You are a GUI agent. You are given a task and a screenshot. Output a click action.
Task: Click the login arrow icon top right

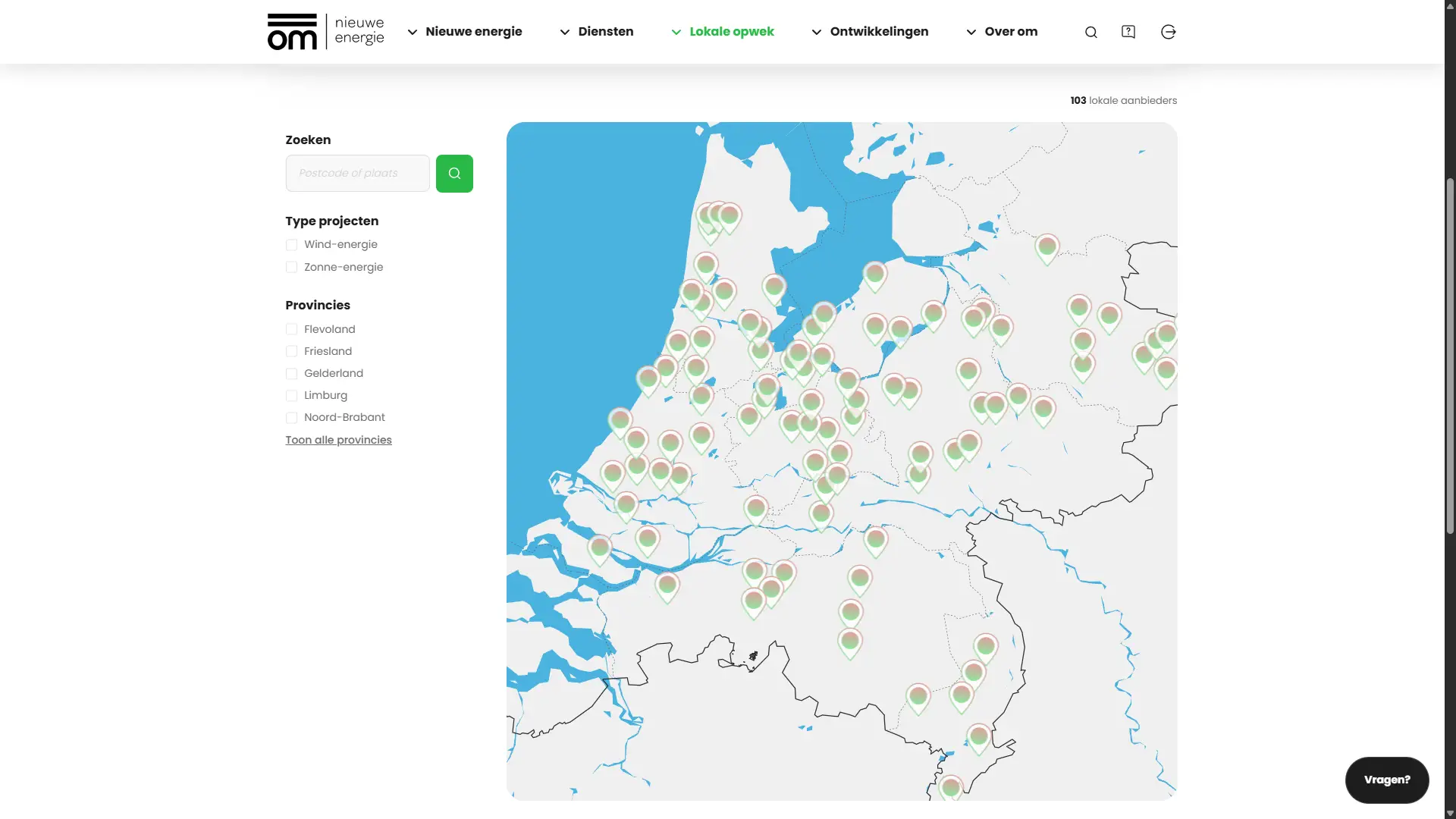[1168, 32]
